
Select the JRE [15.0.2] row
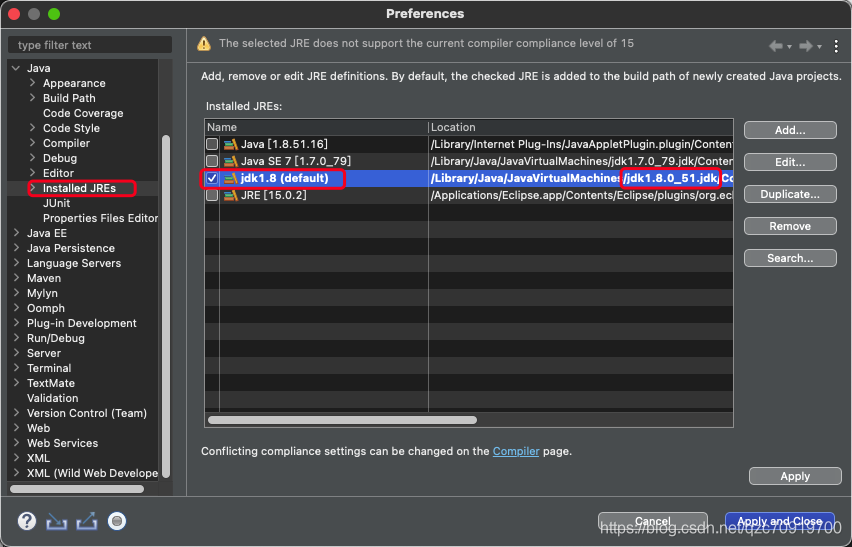[469, 195]
